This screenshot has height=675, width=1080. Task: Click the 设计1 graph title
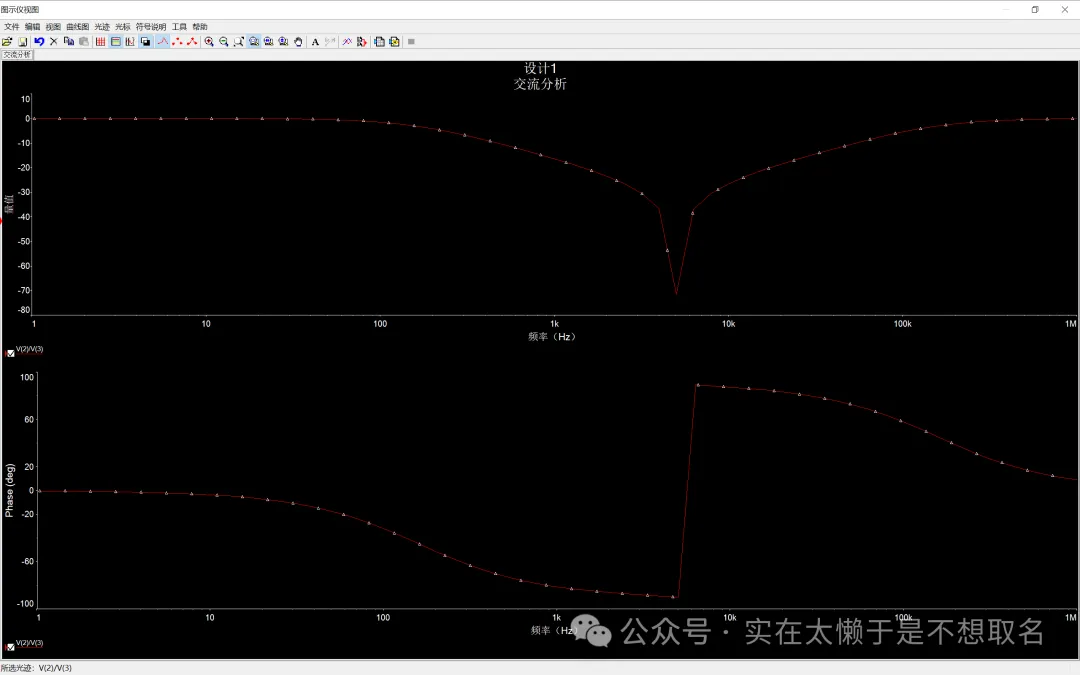click(x=540, y=69)
